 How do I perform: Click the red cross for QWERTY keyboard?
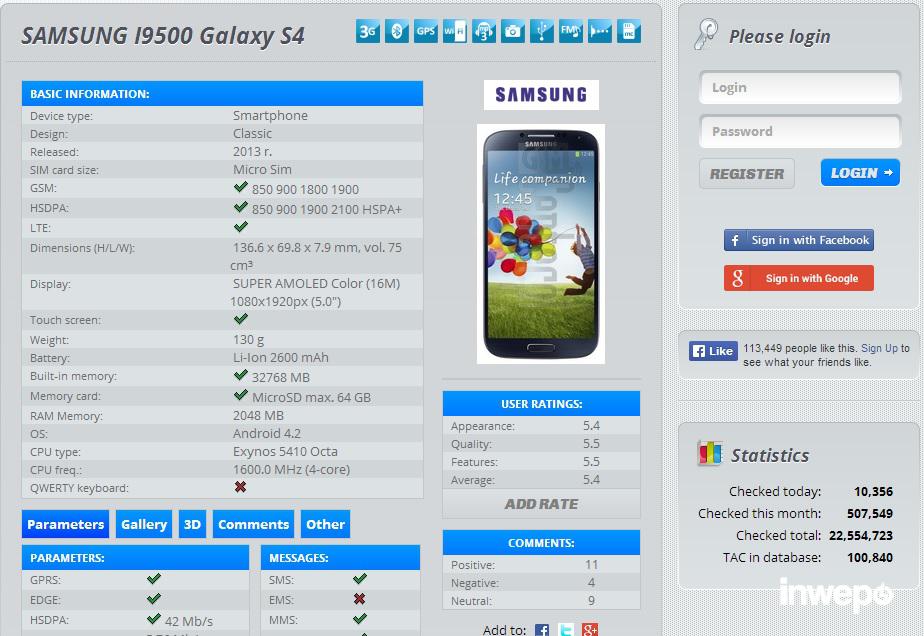coord(240,487)
